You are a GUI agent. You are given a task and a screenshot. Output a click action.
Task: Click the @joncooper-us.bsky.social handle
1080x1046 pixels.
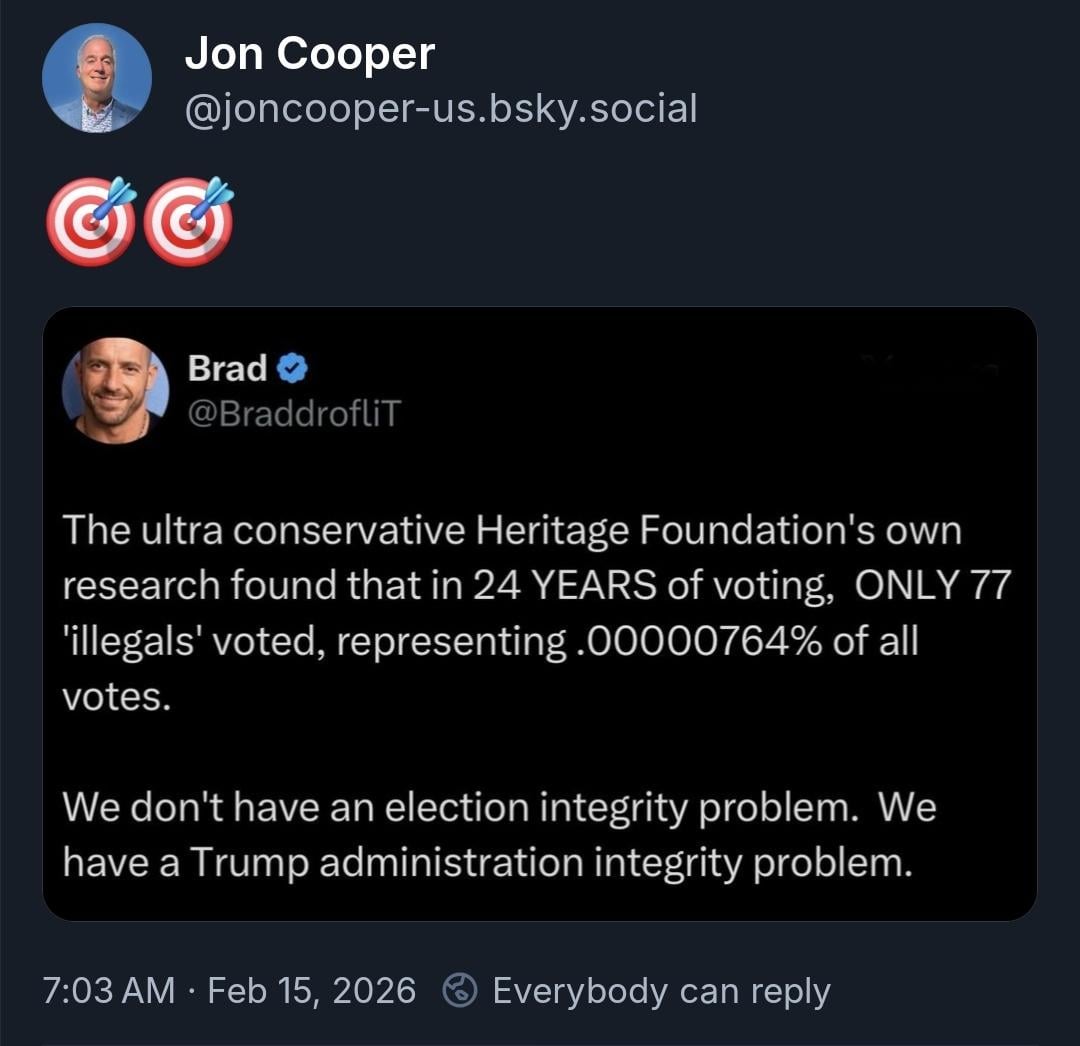[440, 108]
